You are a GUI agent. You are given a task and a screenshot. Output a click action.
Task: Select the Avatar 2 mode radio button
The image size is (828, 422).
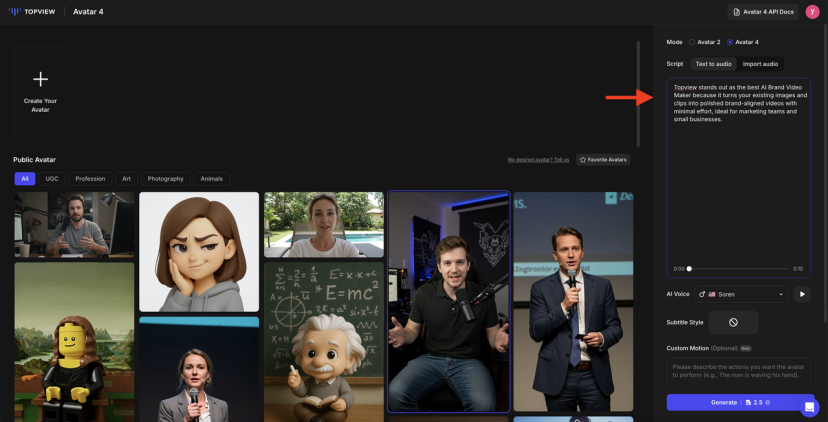coord(692,42)
